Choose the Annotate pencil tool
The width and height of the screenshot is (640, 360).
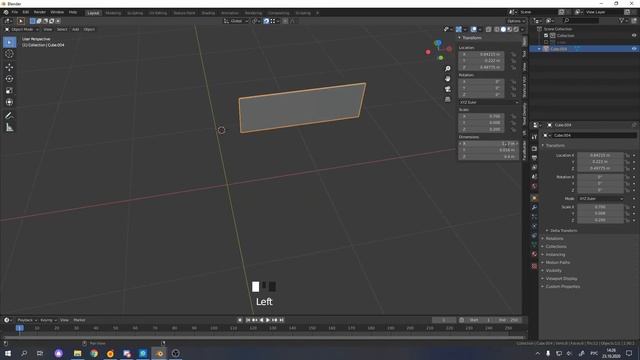(9, 116)
